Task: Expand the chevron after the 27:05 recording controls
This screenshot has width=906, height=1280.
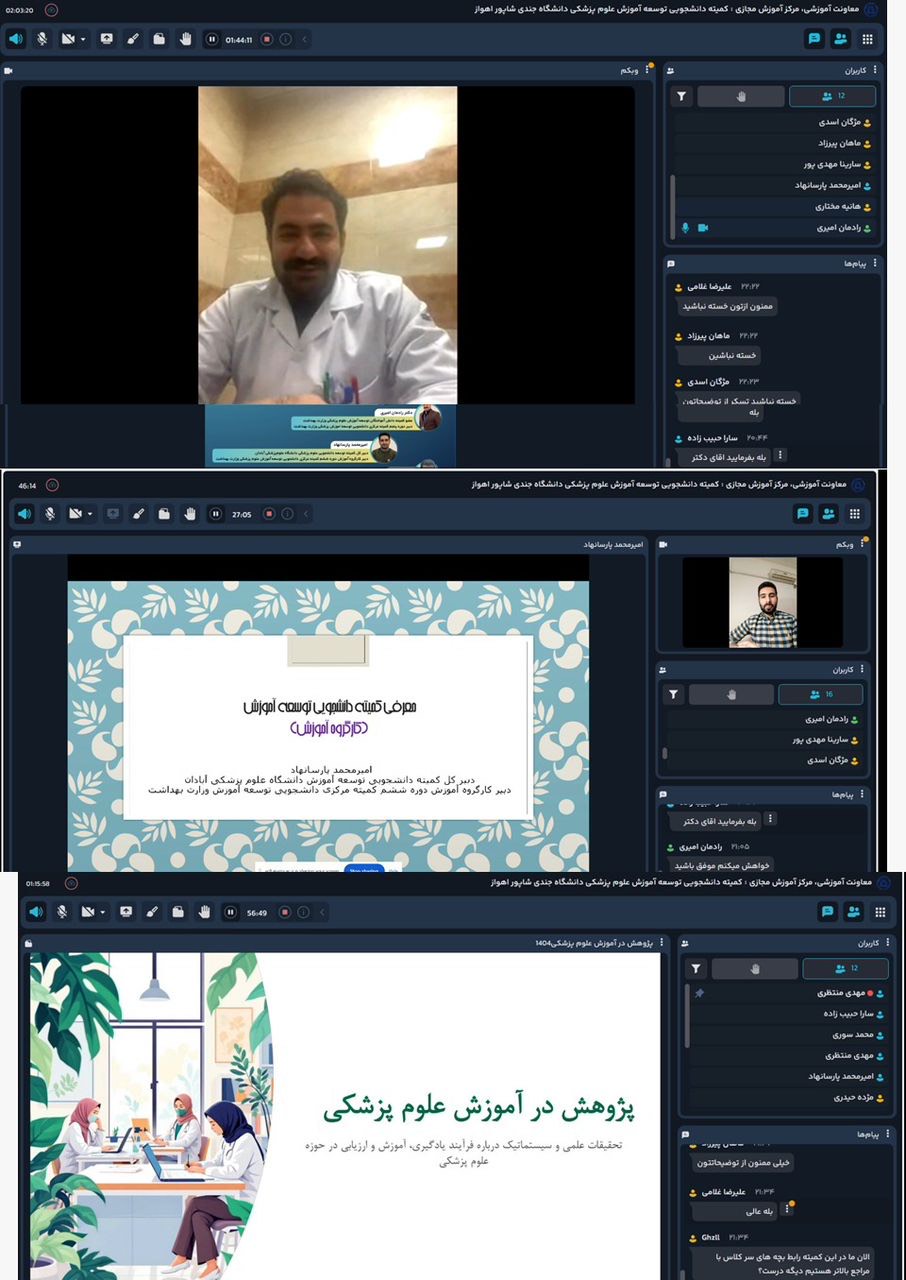Action: click(x=306, y=514)
